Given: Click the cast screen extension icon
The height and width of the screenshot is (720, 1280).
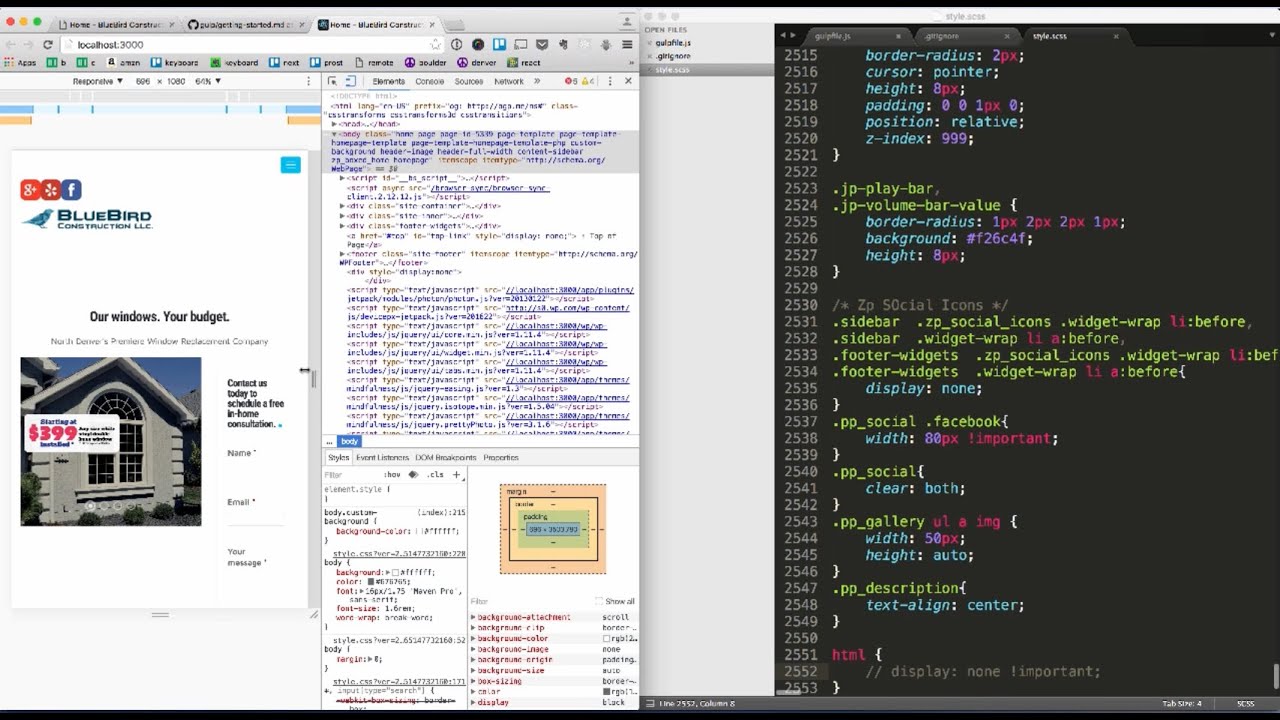Looking at the screenshot, I should (520, 45).
